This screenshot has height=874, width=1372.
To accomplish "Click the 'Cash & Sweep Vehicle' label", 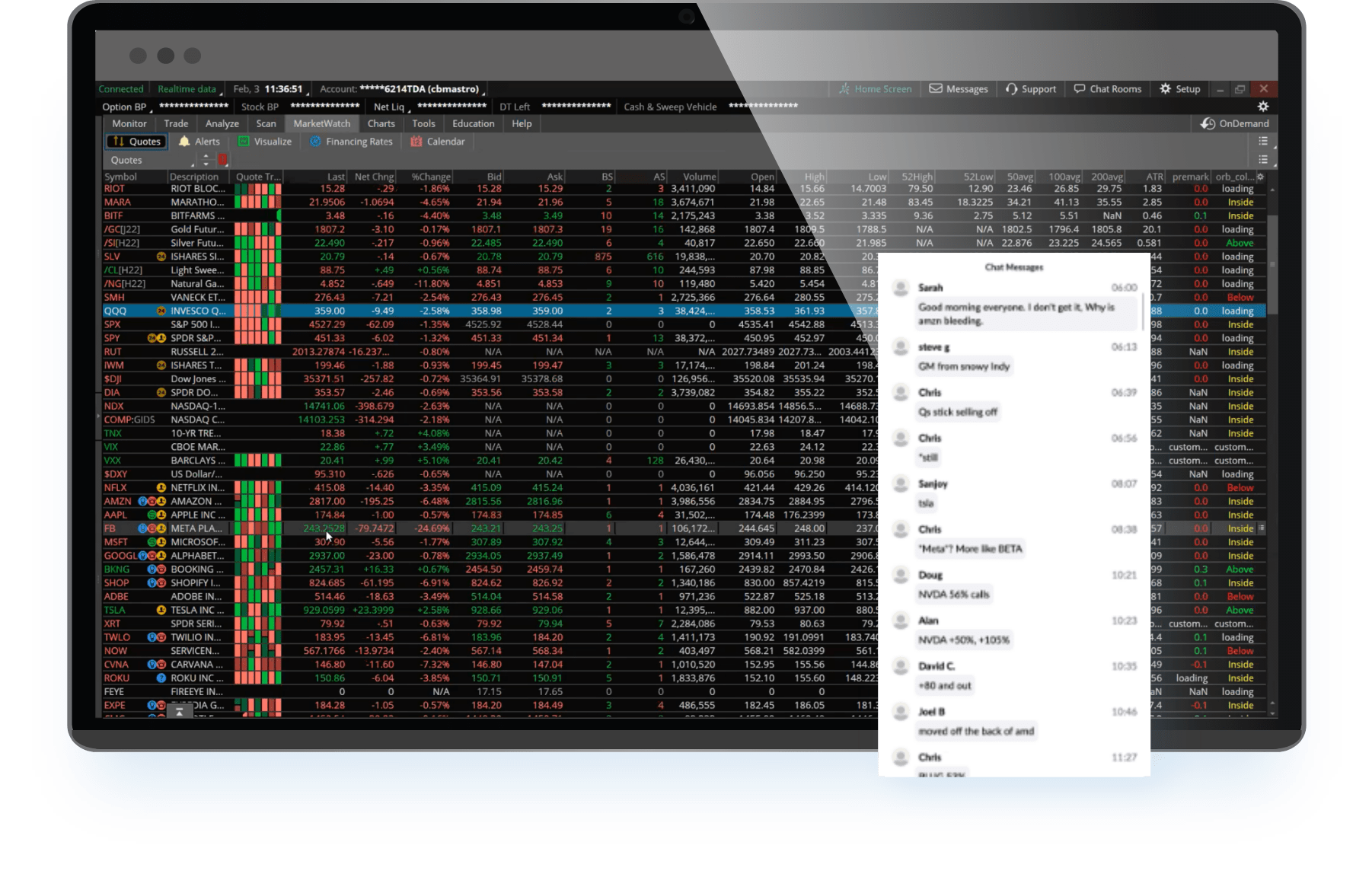I will click(670, 107).
